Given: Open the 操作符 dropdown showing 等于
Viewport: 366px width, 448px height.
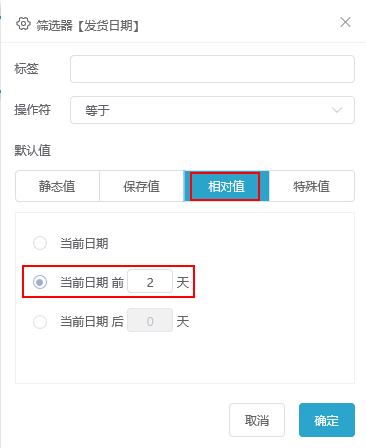Looking at the screenshot, I should (x=212, y=110).
